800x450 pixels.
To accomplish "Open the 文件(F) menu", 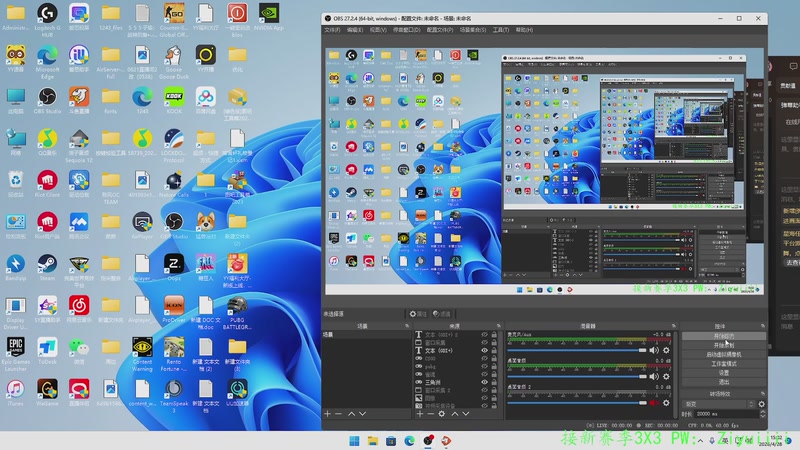I will pos(333,30).
